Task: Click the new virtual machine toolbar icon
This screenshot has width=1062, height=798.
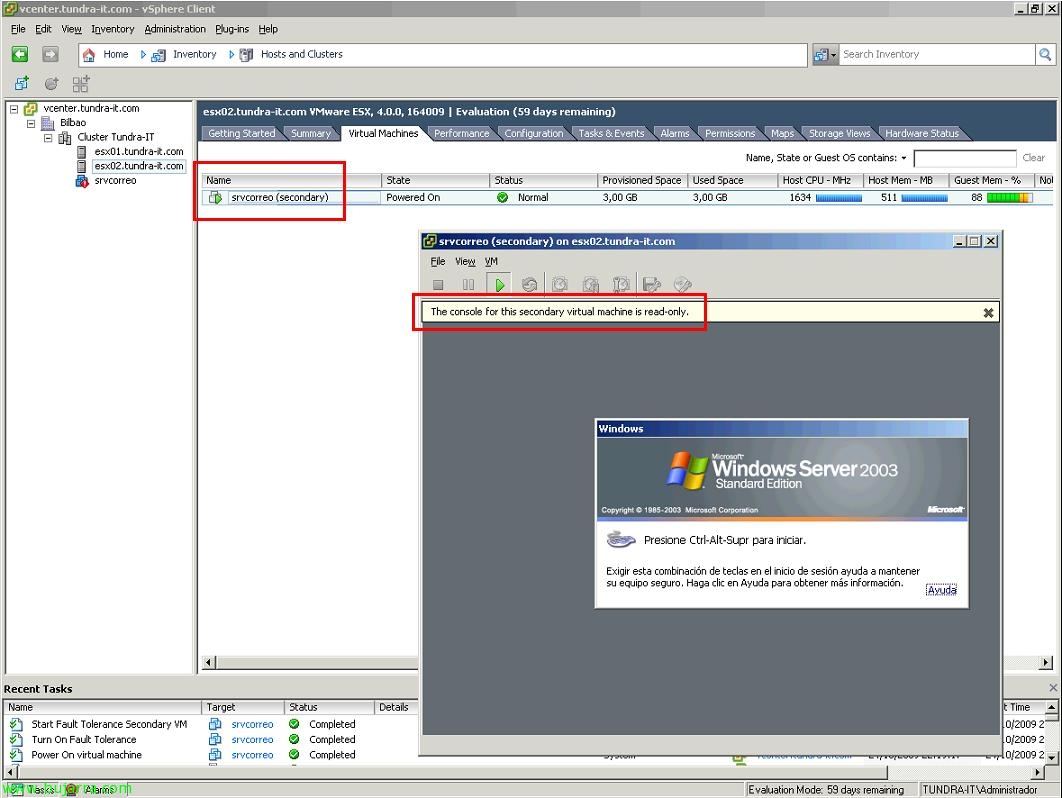Action: (x=22, y=84)
